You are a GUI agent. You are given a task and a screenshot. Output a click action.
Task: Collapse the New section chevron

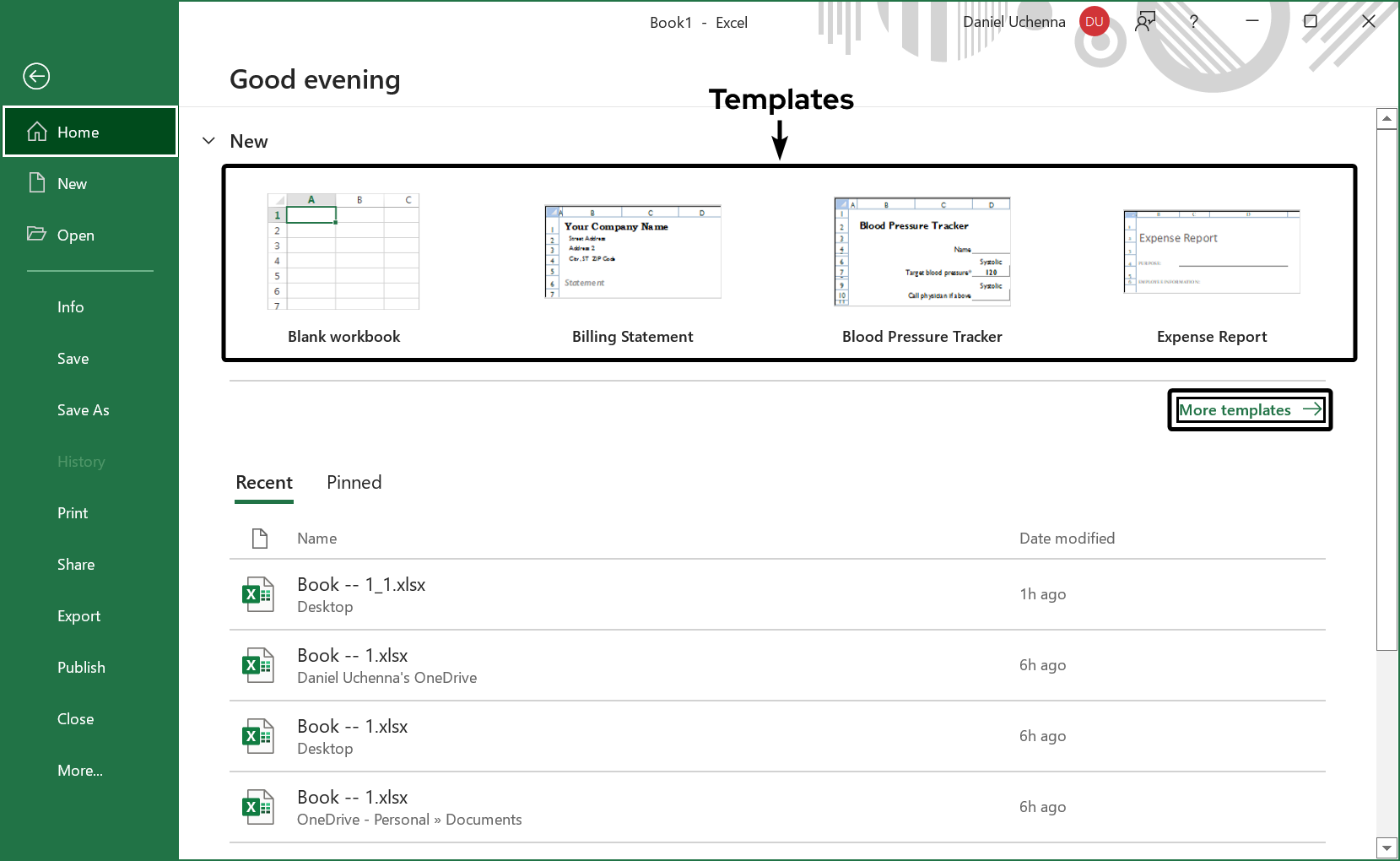209,141
